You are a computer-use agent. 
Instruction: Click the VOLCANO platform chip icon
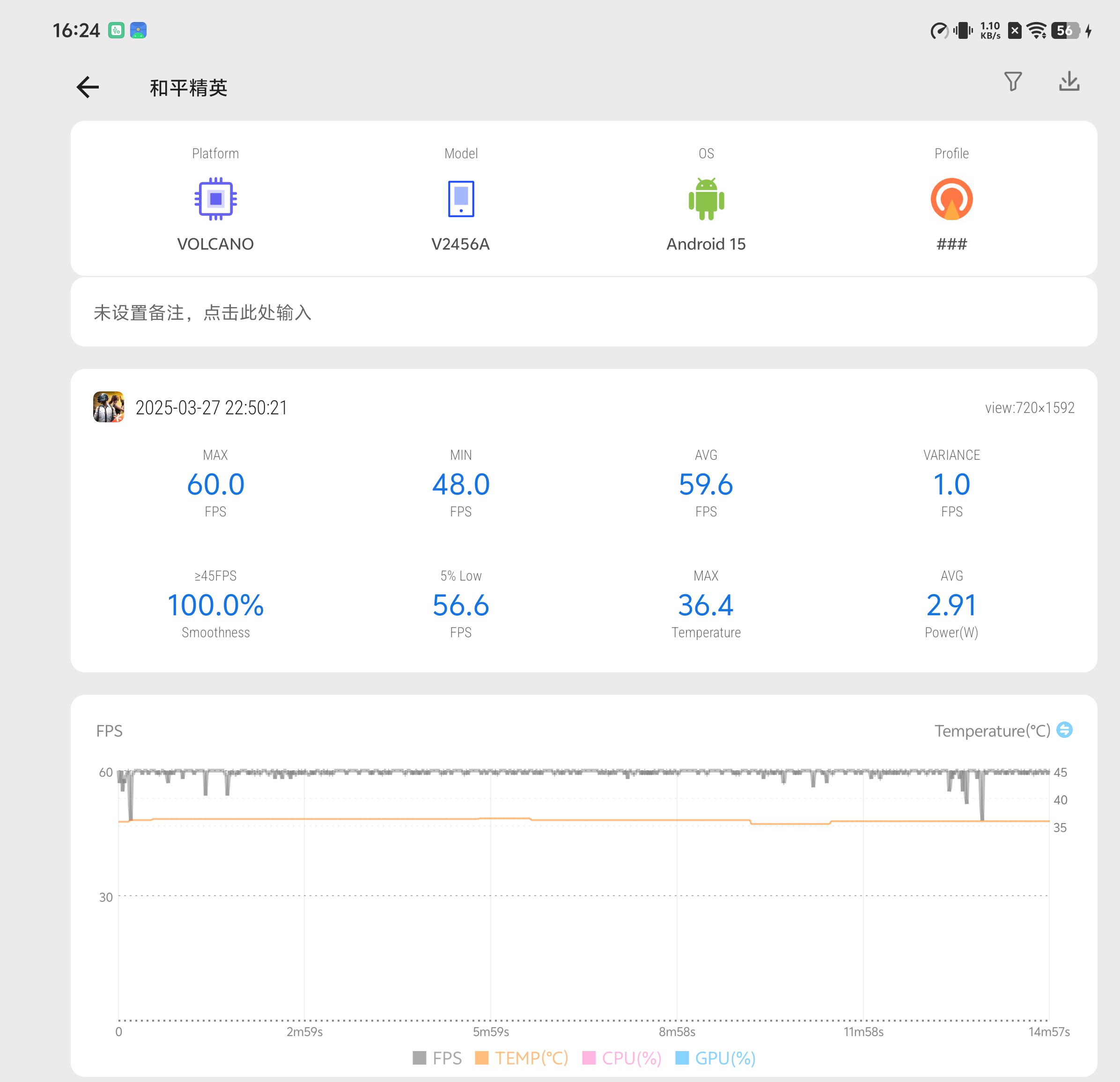coord(215,199)
